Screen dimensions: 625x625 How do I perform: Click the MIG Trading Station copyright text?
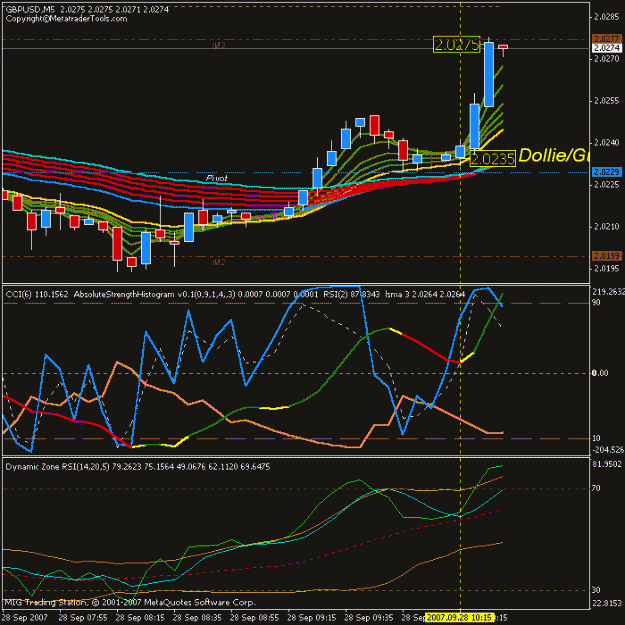tap(130, 602)
